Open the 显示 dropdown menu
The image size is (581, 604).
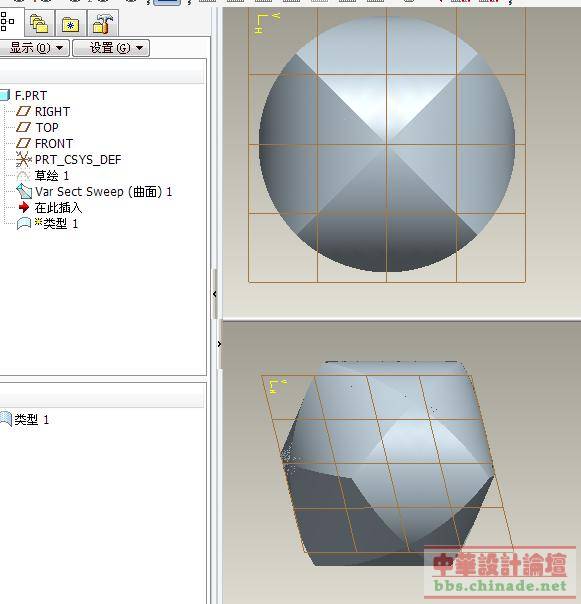point(35,48)
